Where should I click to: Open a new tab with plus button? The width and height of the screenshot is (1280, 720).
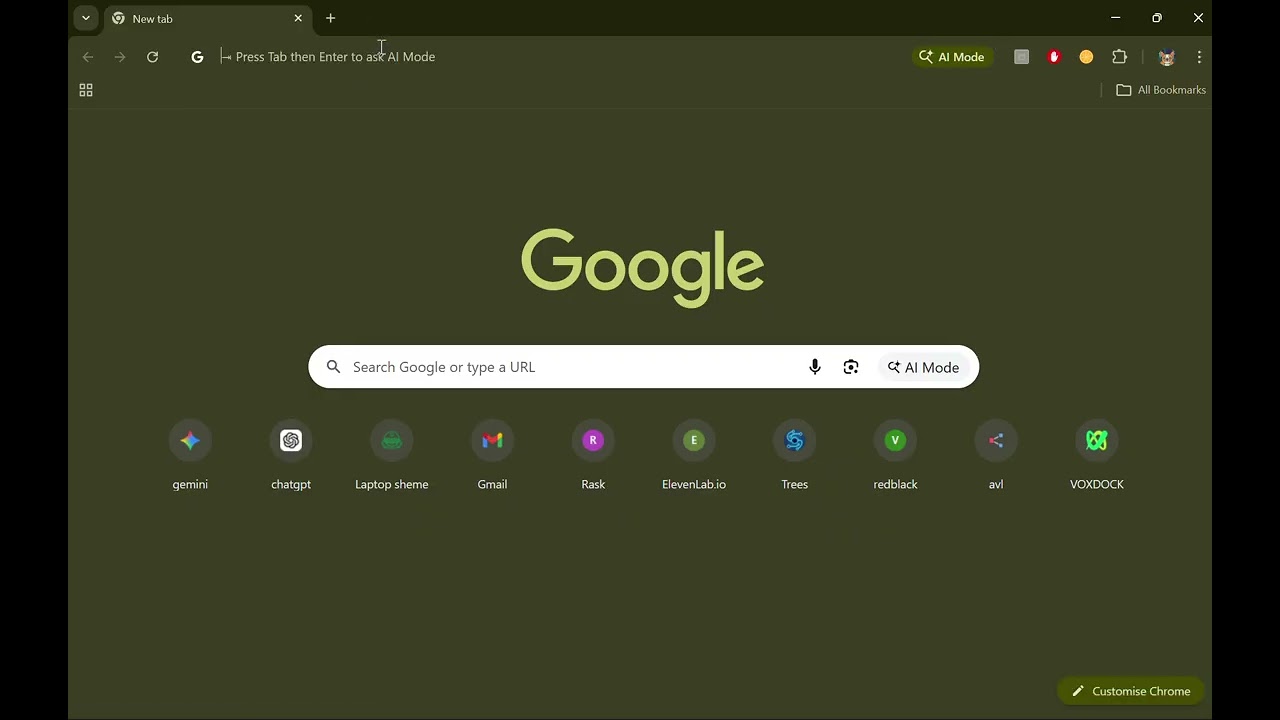coord(330,18)
